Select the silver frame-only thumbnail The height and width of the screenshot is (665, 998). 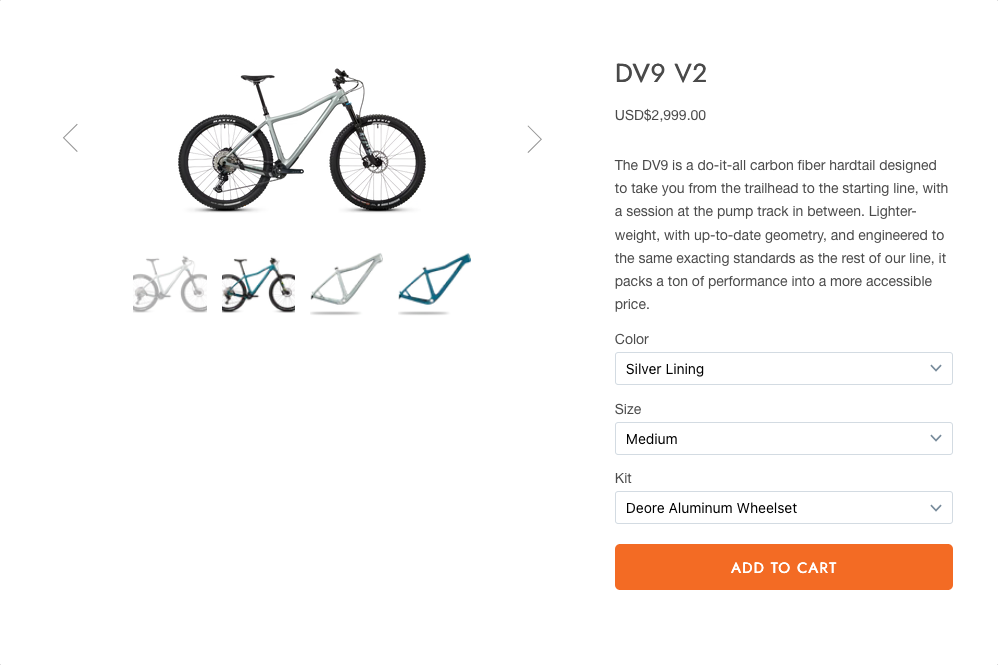click(346, 284)
